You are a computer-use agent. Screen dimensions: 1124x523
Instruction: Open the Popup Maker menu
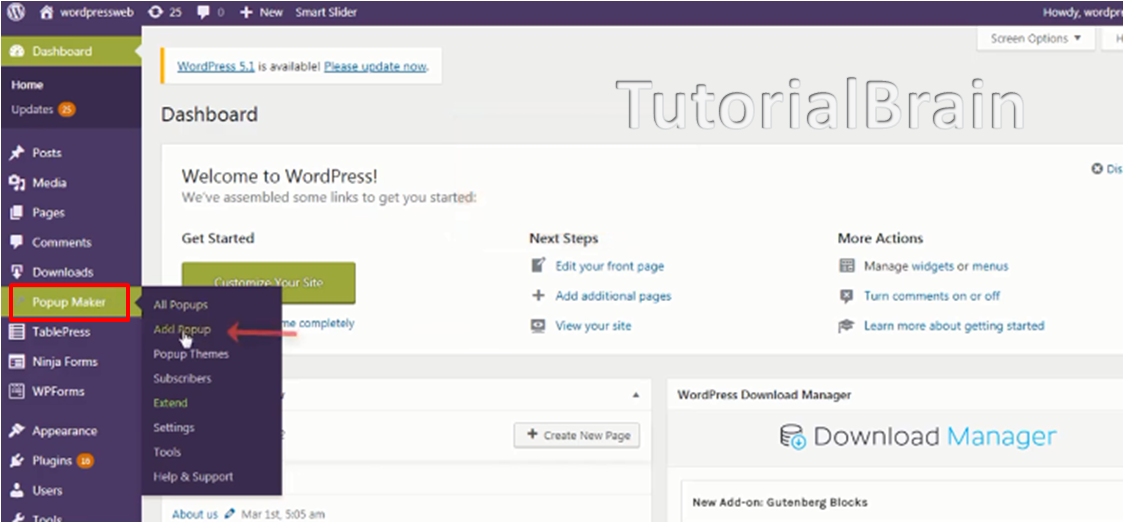pyautogui.click(x=70, y=302)
